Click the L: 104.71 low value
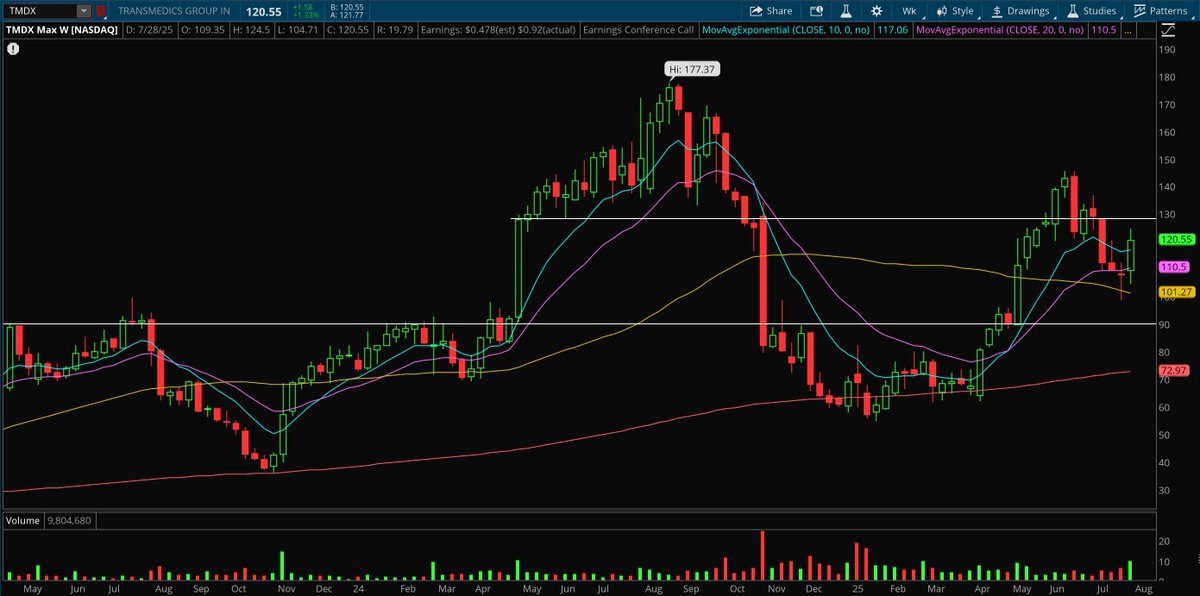Viewport: 1200px width, 596px height. 298,31
